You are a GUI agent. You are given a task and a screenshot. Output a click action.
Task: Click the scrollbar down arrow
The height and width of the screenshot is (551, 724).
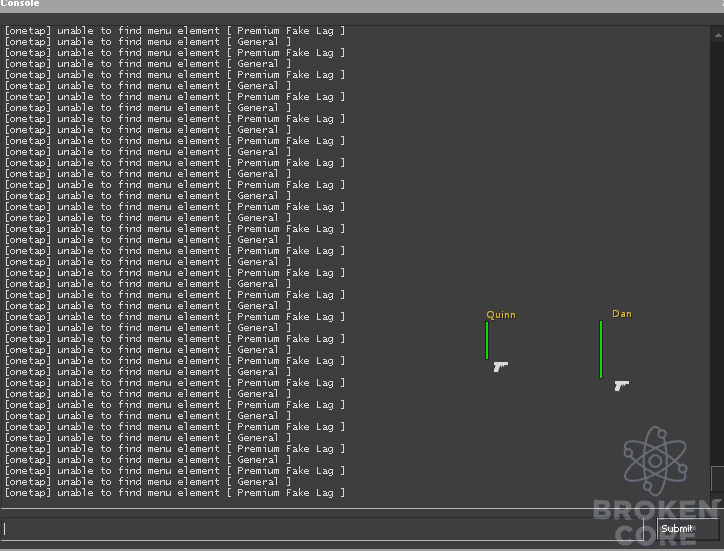pyautogui.click(x=718, y=500)
